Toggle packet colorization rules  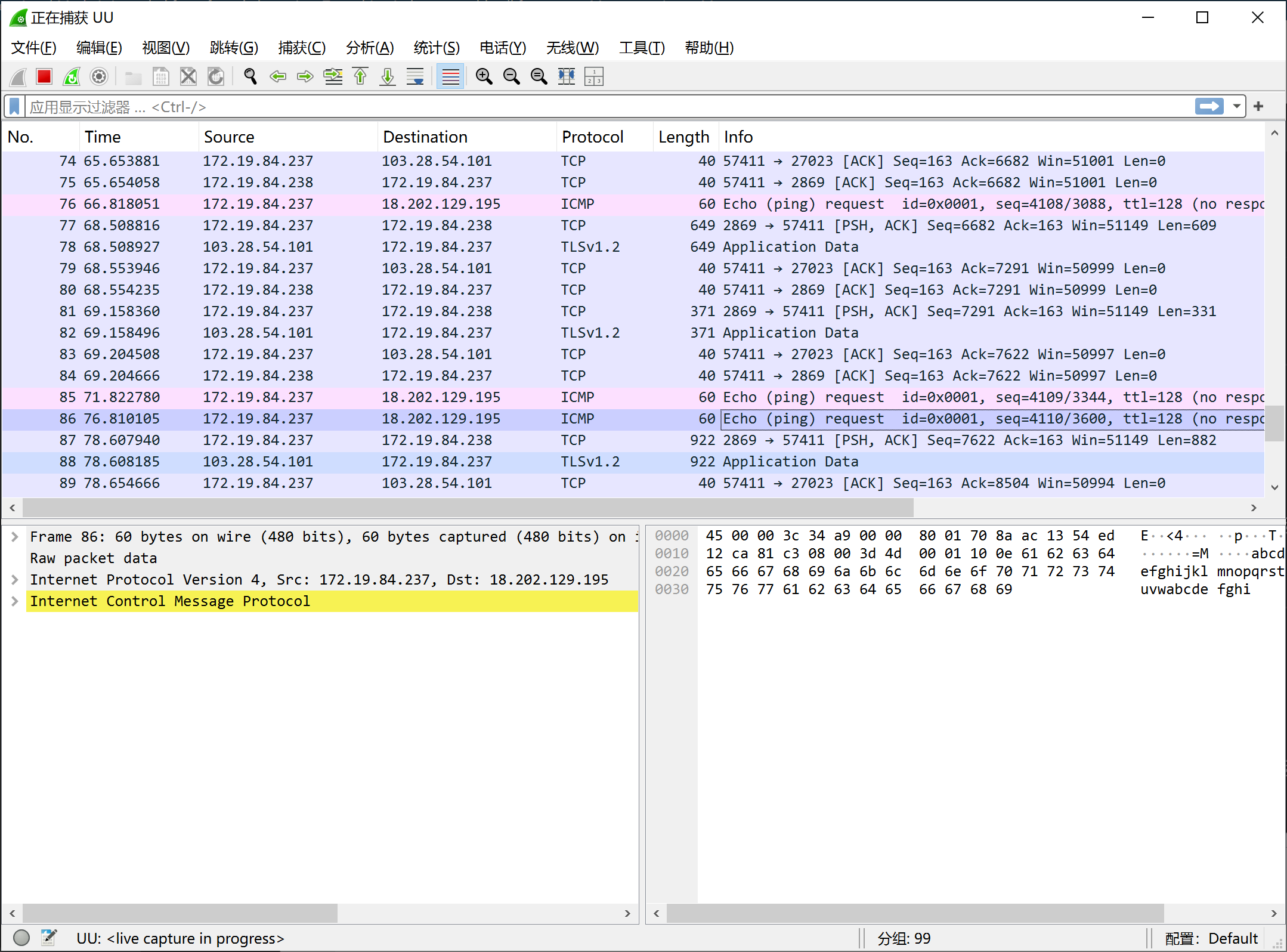pos(450,76)
